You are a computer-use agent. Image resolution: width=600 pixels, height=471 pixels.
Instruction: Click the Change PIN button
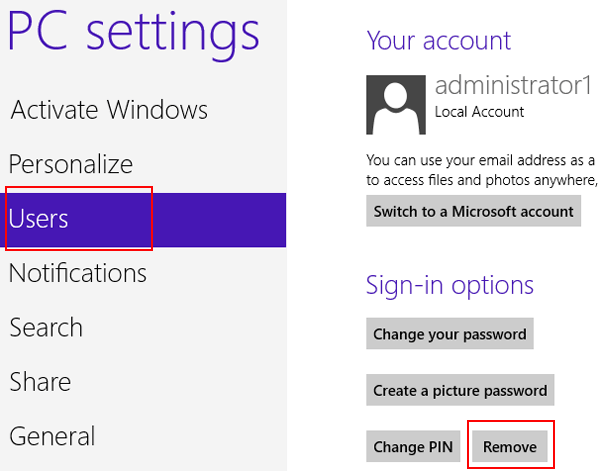(x=413, y=446)
